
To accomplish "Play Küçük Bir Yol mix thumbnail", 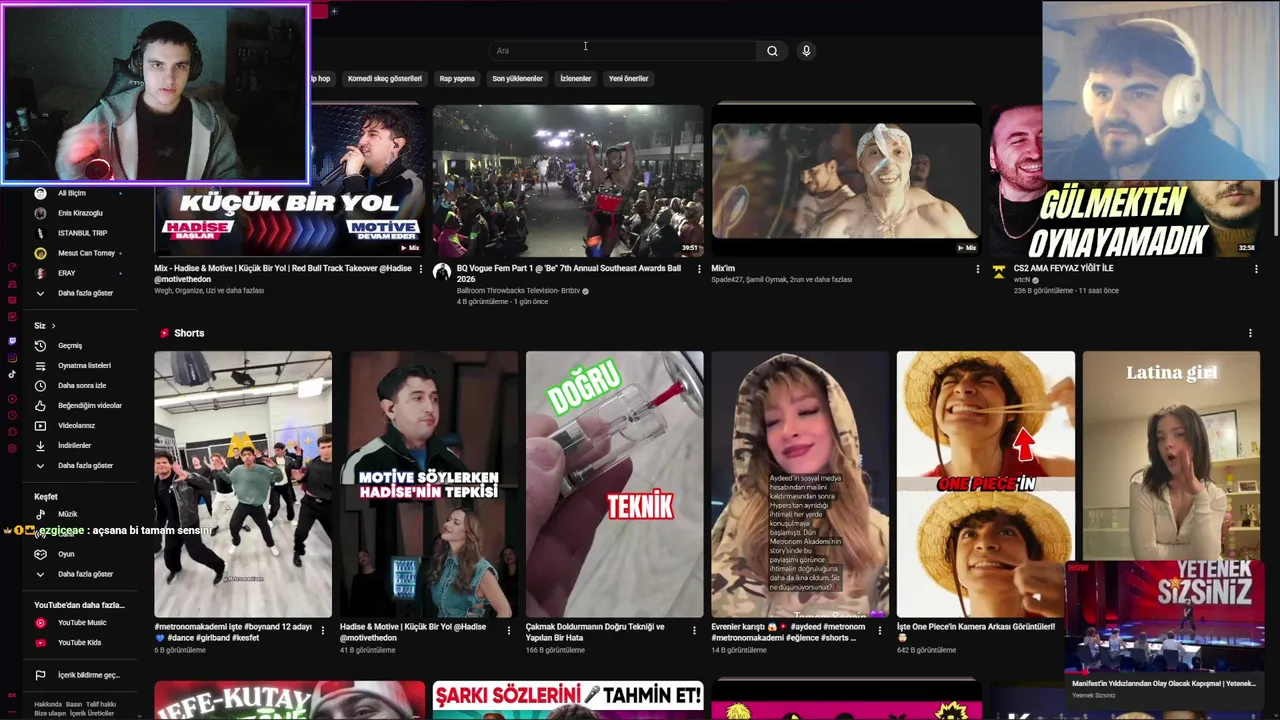I will click(290, 180).
